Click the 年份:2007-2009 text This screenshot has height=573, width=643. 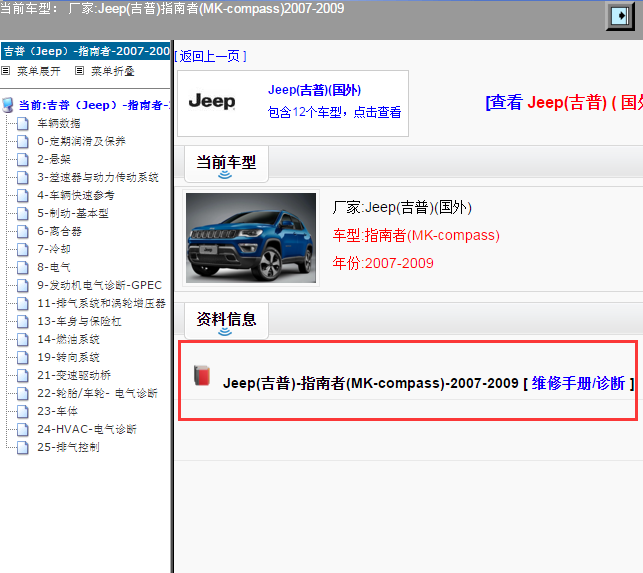[x=383, y=263]
